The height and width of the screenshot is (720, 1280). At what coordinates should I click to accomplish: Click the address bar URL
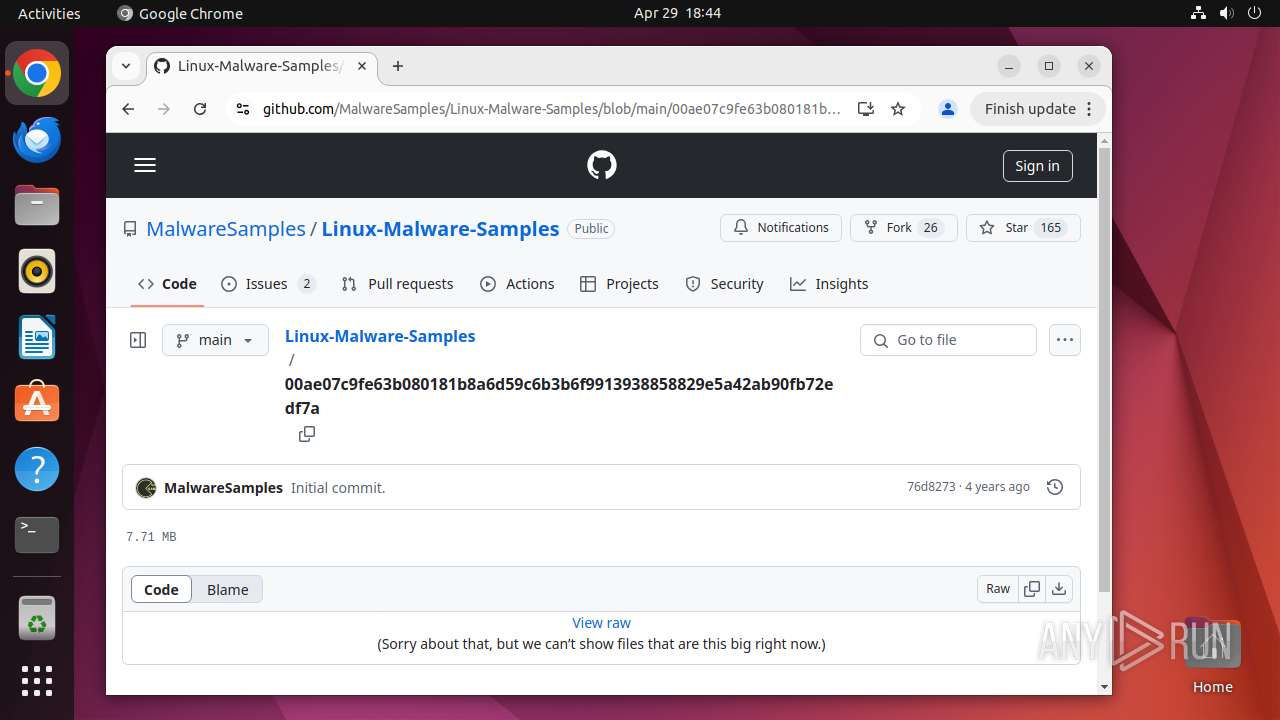[552, 109]
